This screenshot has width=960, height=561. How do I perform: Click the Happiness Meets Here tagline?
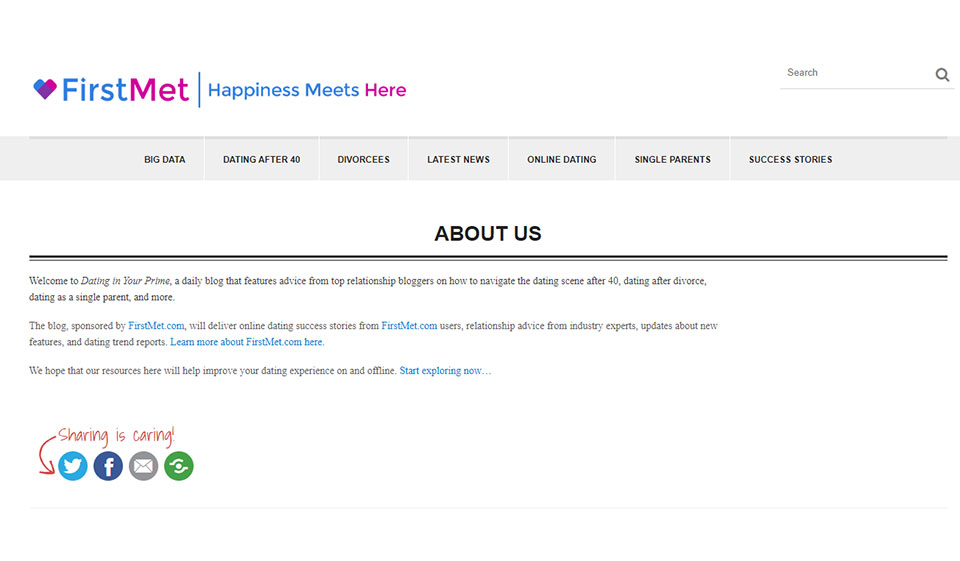(x=306, y=90)
